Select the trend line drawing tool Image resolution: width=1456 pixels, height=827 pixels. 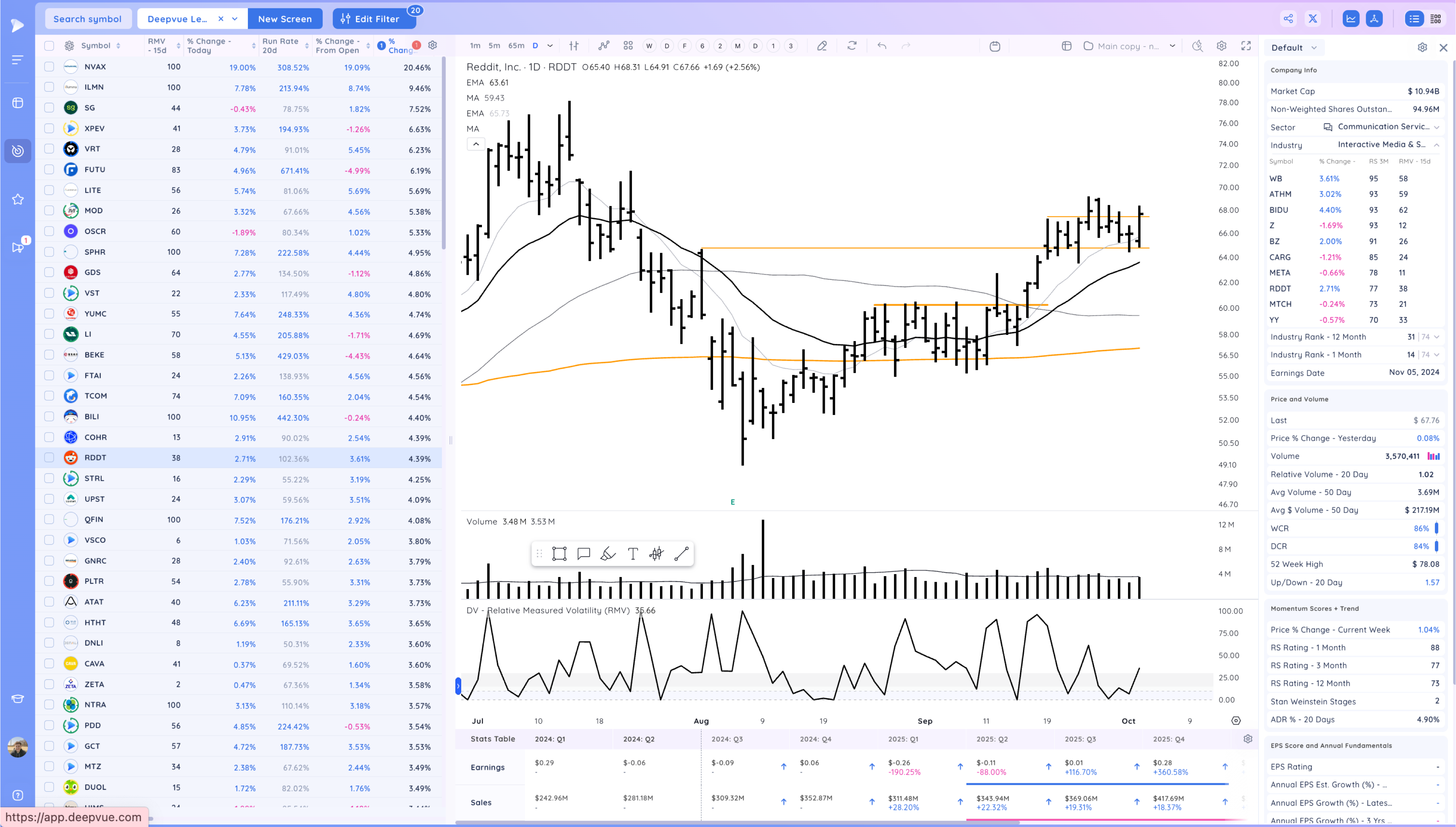click(681, 554)
